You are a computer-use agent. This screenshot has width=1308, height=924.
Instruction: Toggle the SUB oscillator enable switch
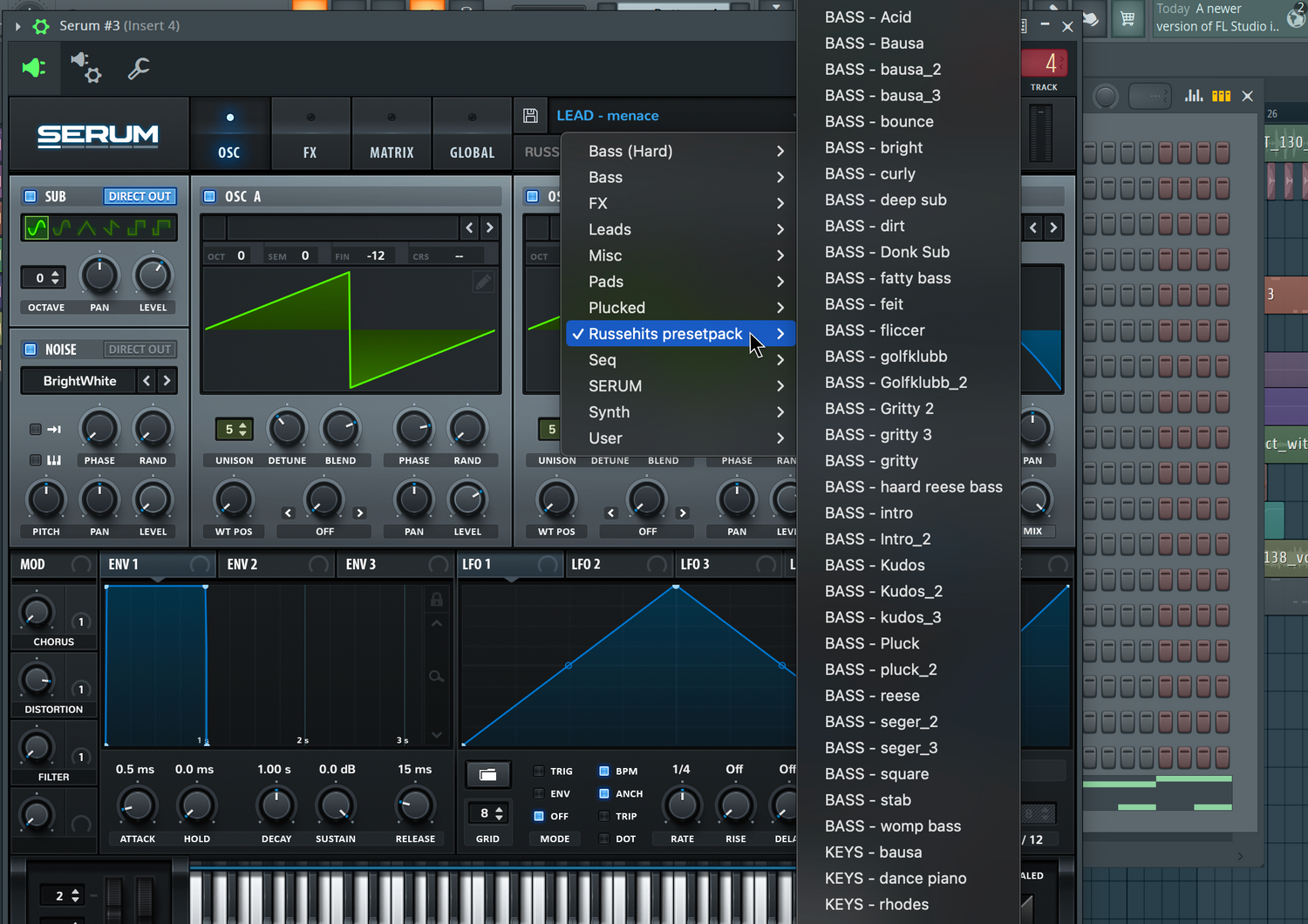click(31, 196)
